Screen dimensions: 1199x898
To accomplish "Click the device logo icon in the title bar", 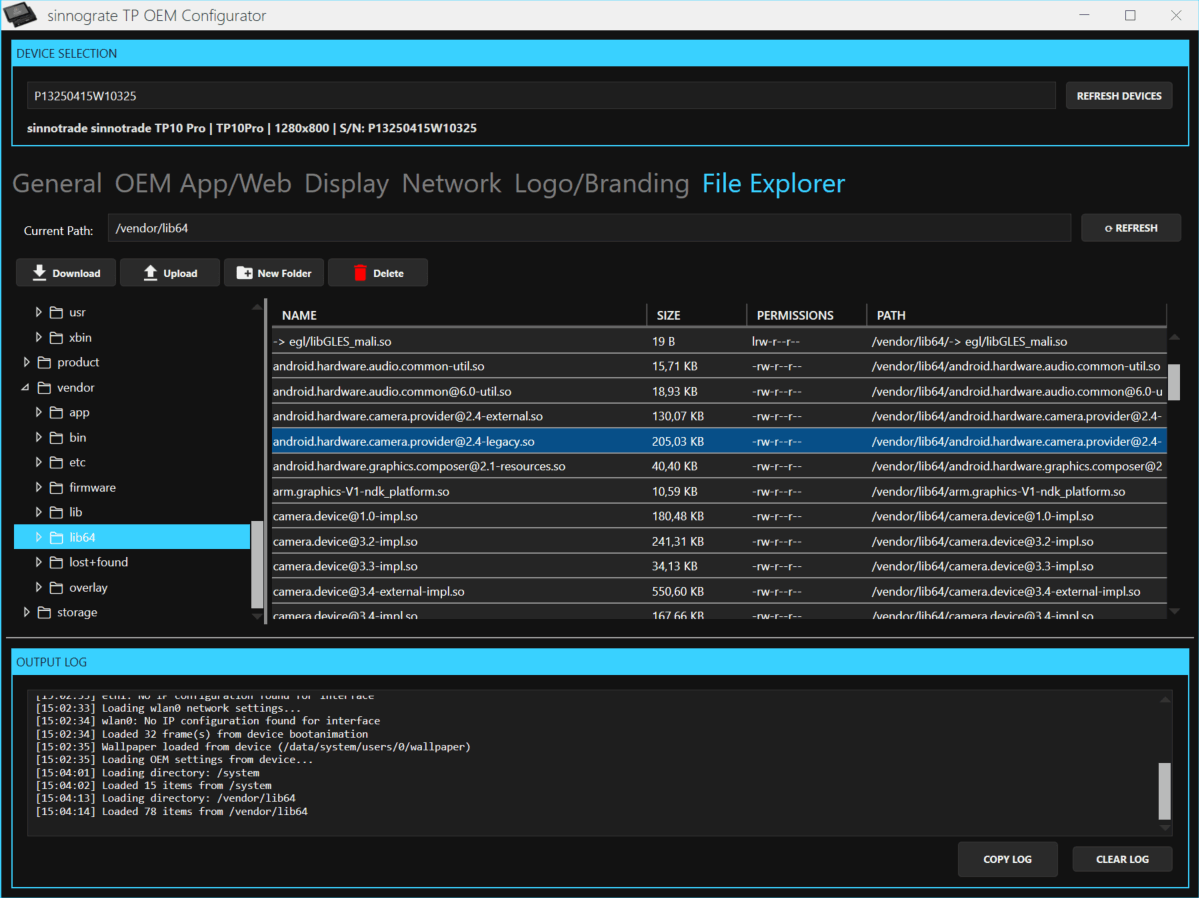I will (x=21, y=15).
